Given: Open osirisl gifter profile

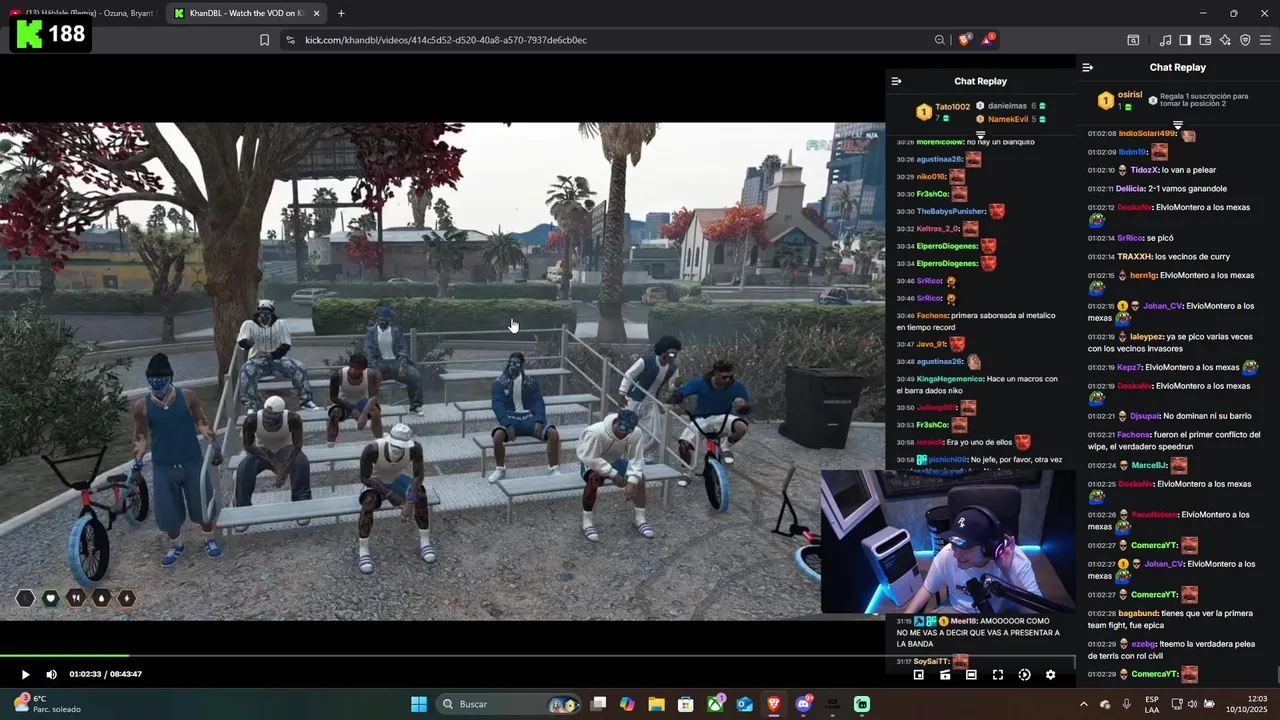Looking at the screenshot, I should (1130, 94).
